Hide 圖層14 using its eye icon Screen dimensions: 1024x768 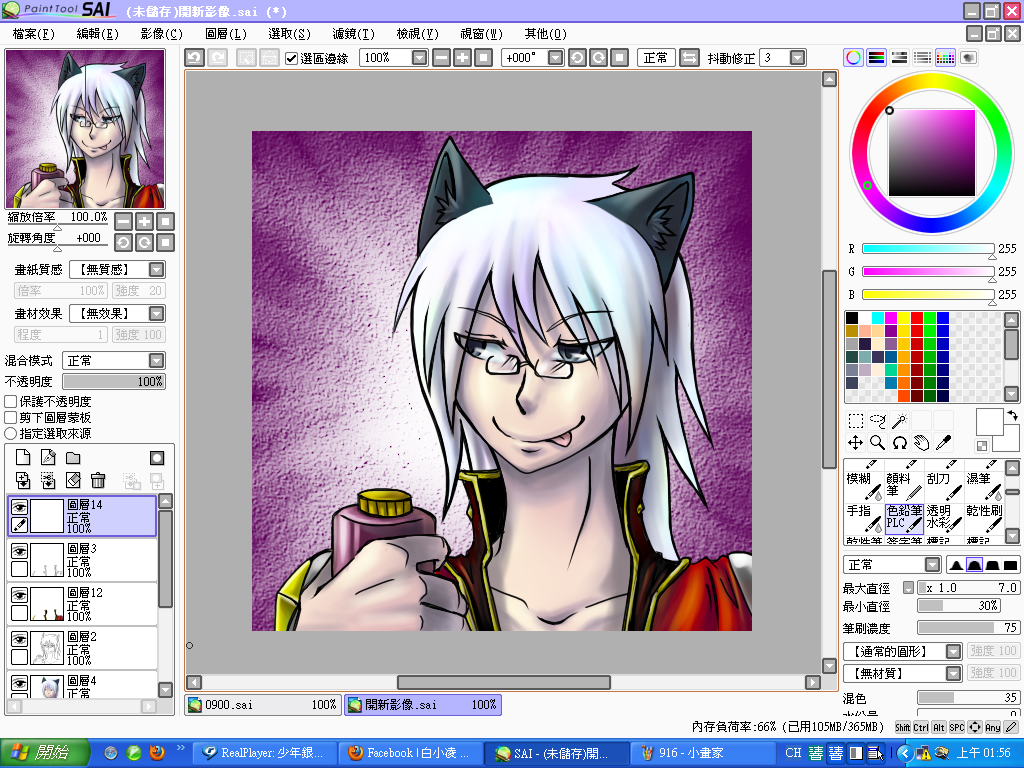point(20,507)
